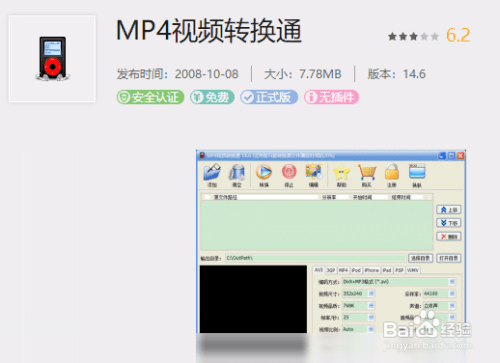This screenshot has height=363, width=500.
Task: Click the teal 免费 free badge
Action: [212, 97]
